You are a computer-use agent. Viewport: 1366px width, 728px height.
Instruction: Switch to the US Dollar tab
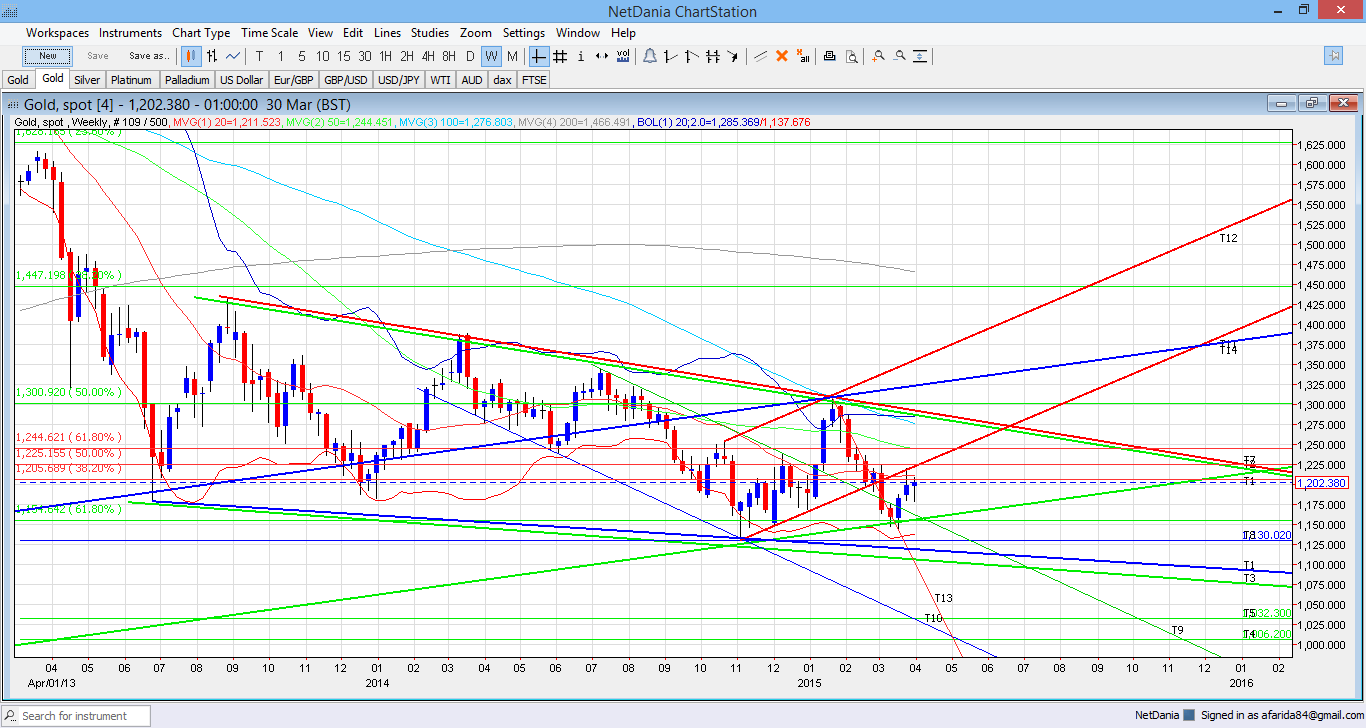(x=241, y=79)
